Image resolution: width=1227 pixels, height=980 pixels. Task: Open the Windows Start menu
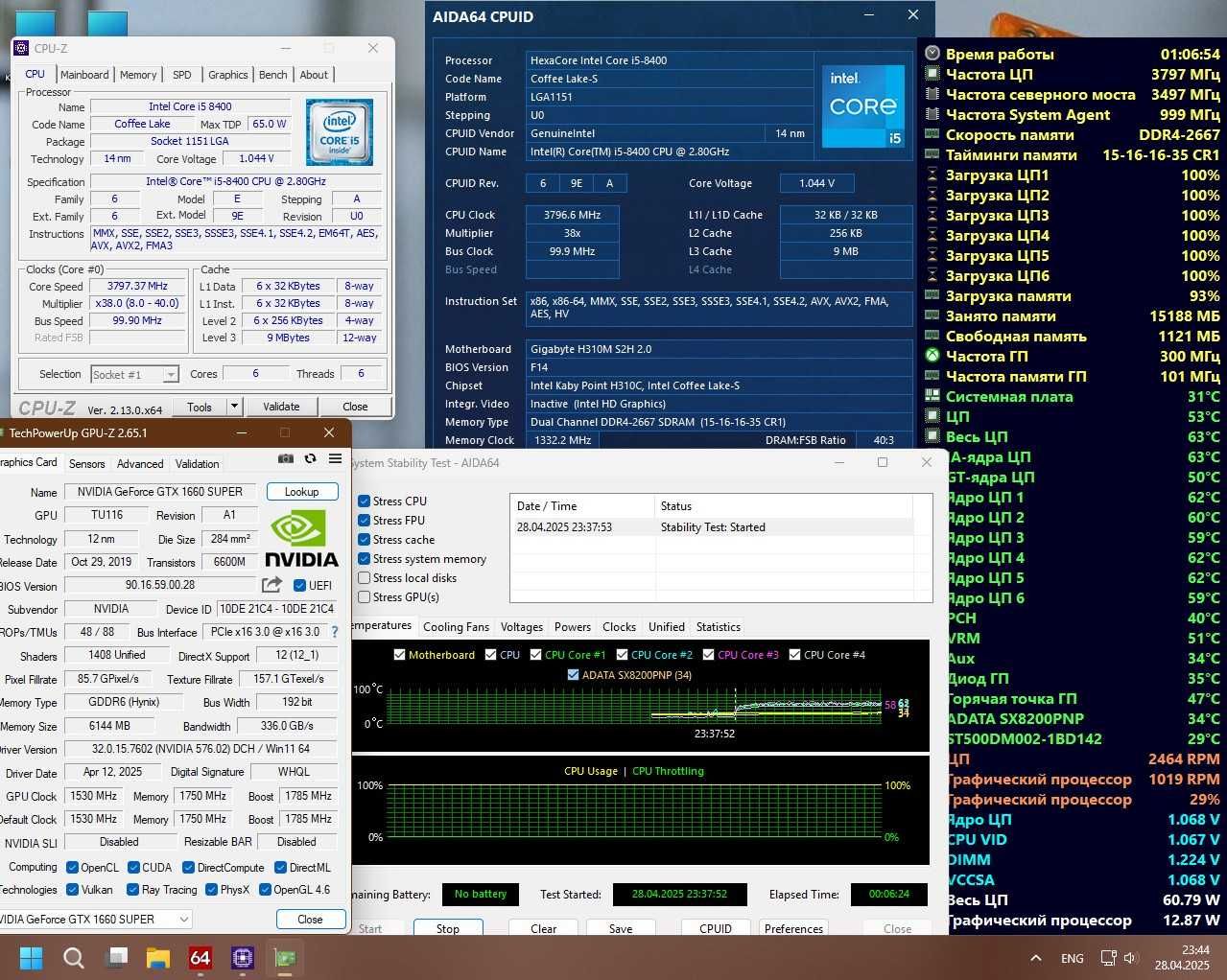[x=32, y=957]
